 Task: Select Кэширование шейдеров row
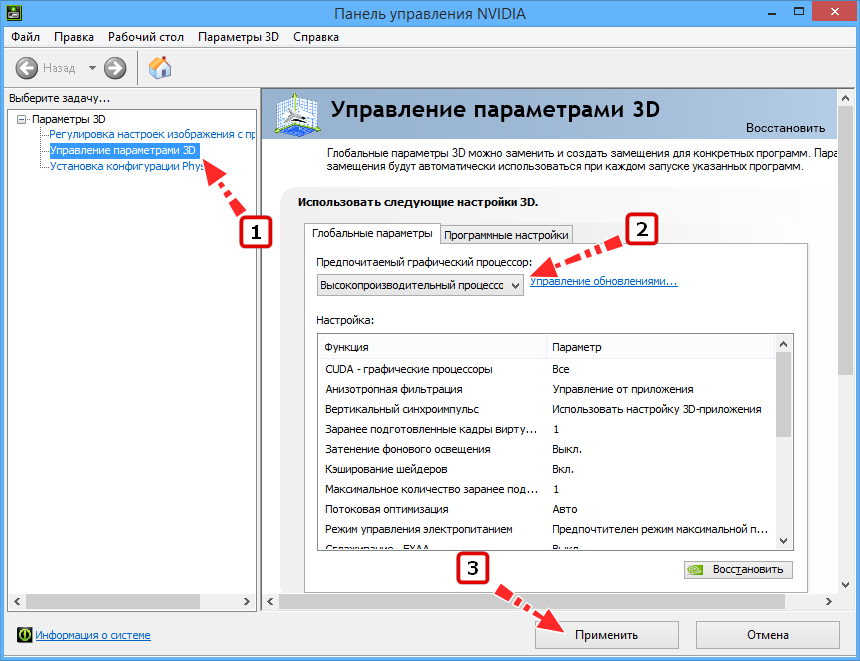(546, 469)
